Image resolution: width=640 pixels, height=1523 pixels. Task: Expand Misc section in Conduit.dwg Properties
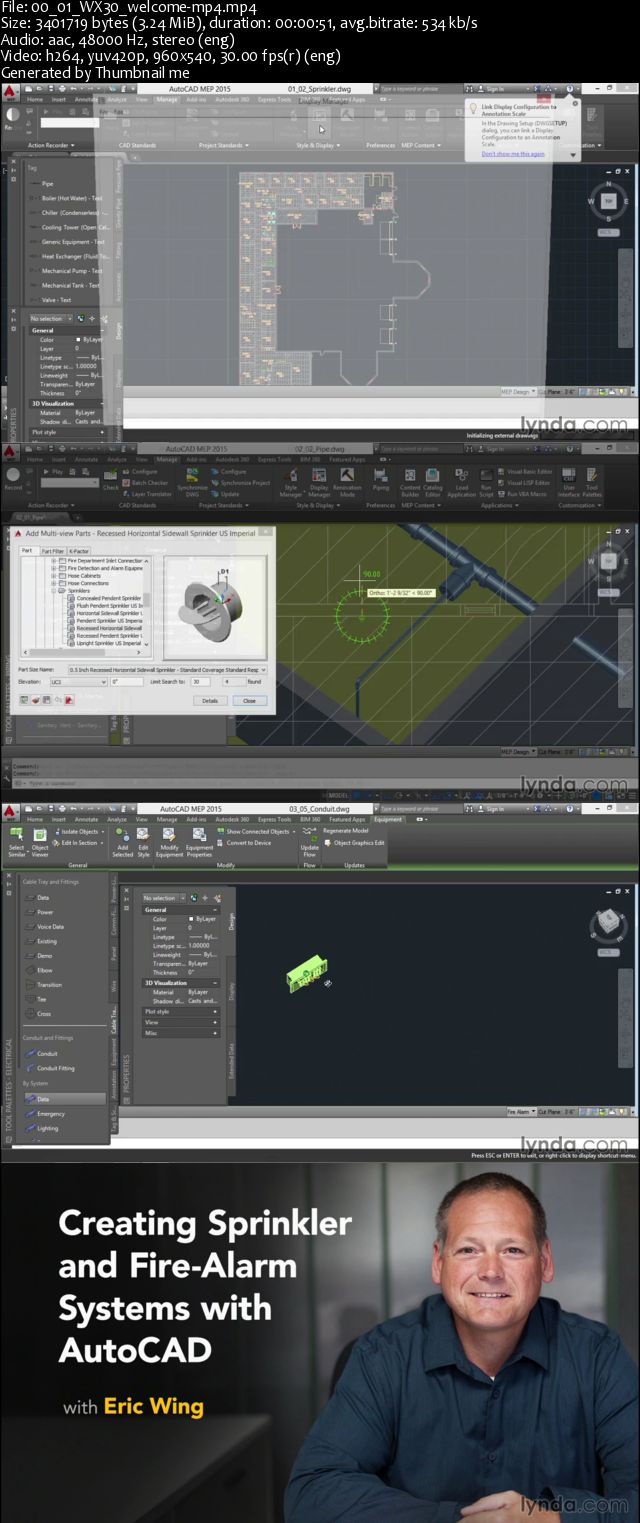pos(181,1033)
